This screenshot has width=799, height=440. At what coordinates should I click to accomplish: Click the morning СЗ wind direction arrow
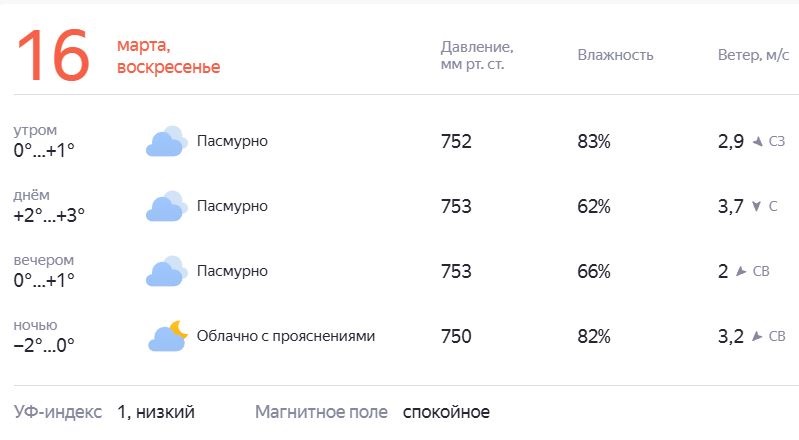[758, 141]
